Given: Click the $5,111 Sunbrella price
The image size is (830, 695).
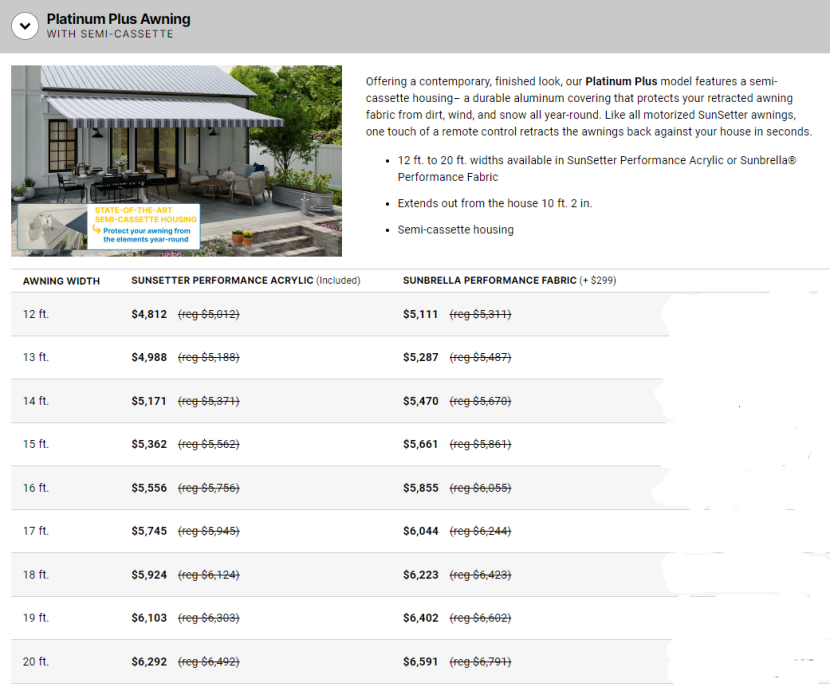Looking at the screenshot, I should 420,314.
